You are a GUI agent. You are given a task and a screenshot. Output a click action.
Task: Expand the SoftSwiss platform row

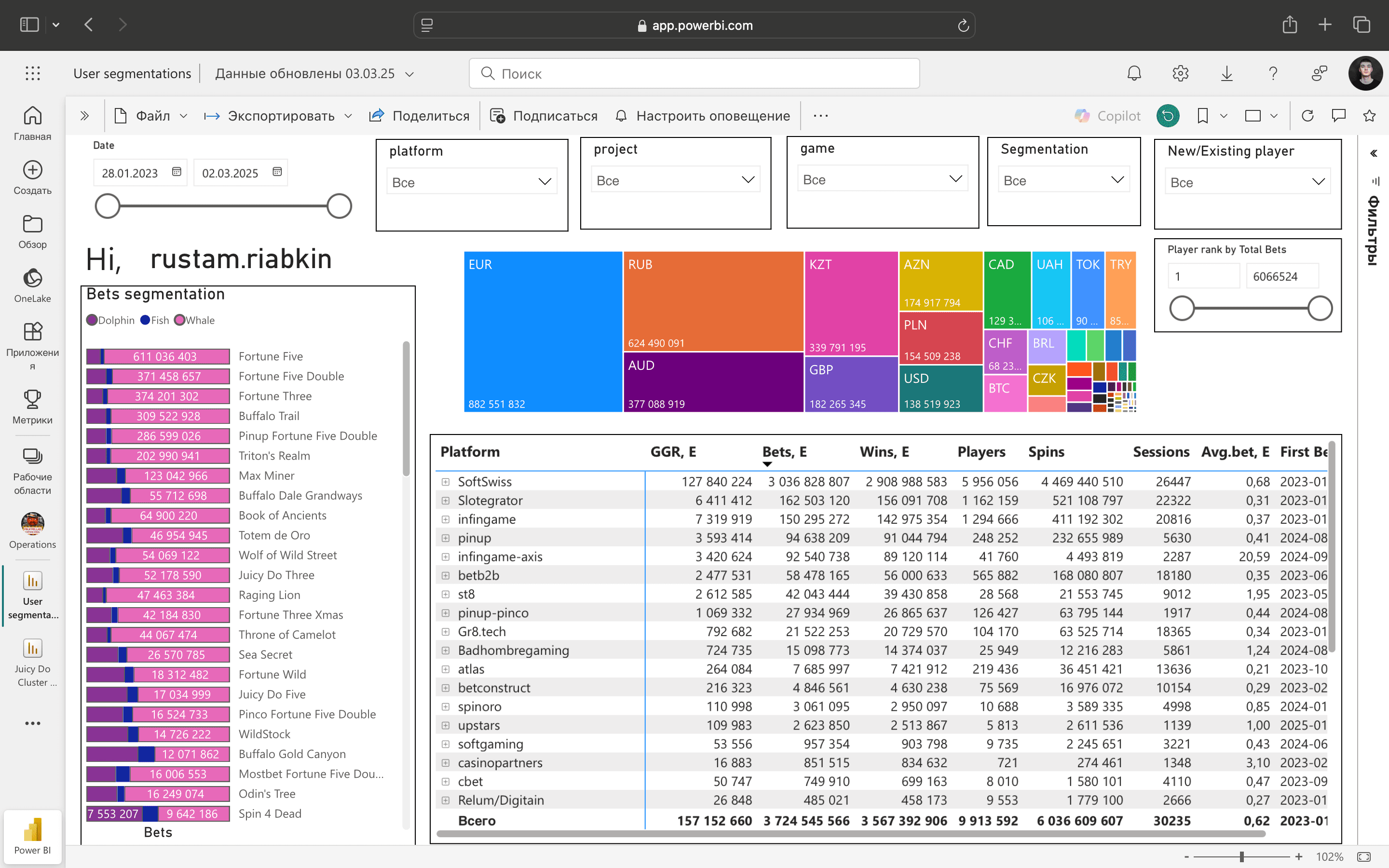(x=446, y=482)
